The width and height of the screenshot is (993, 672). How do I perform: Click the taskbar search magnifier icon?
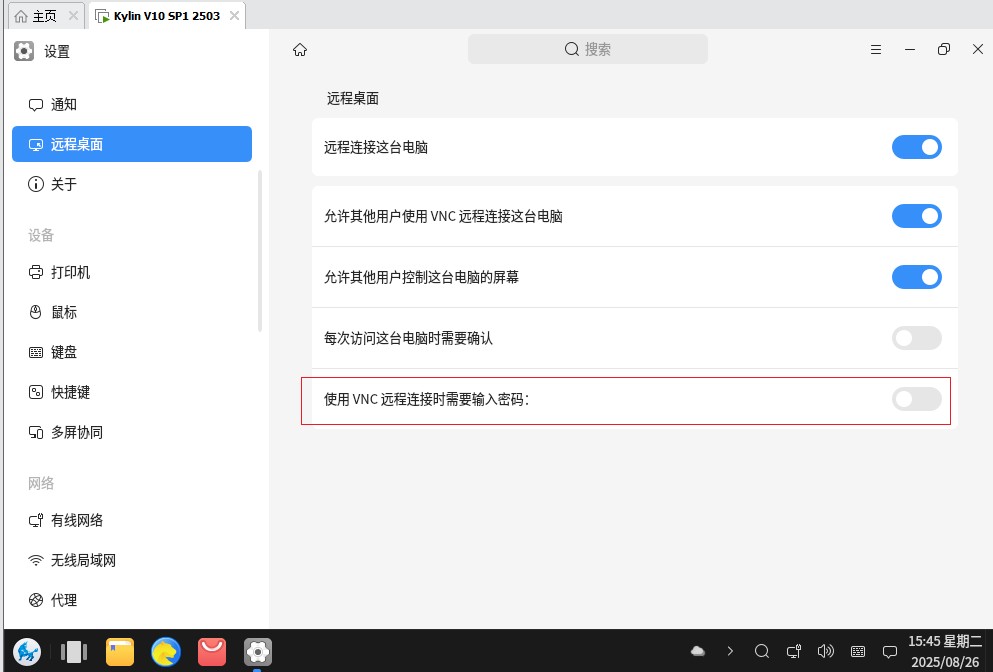pyautogui.click(x=762, y=651)
